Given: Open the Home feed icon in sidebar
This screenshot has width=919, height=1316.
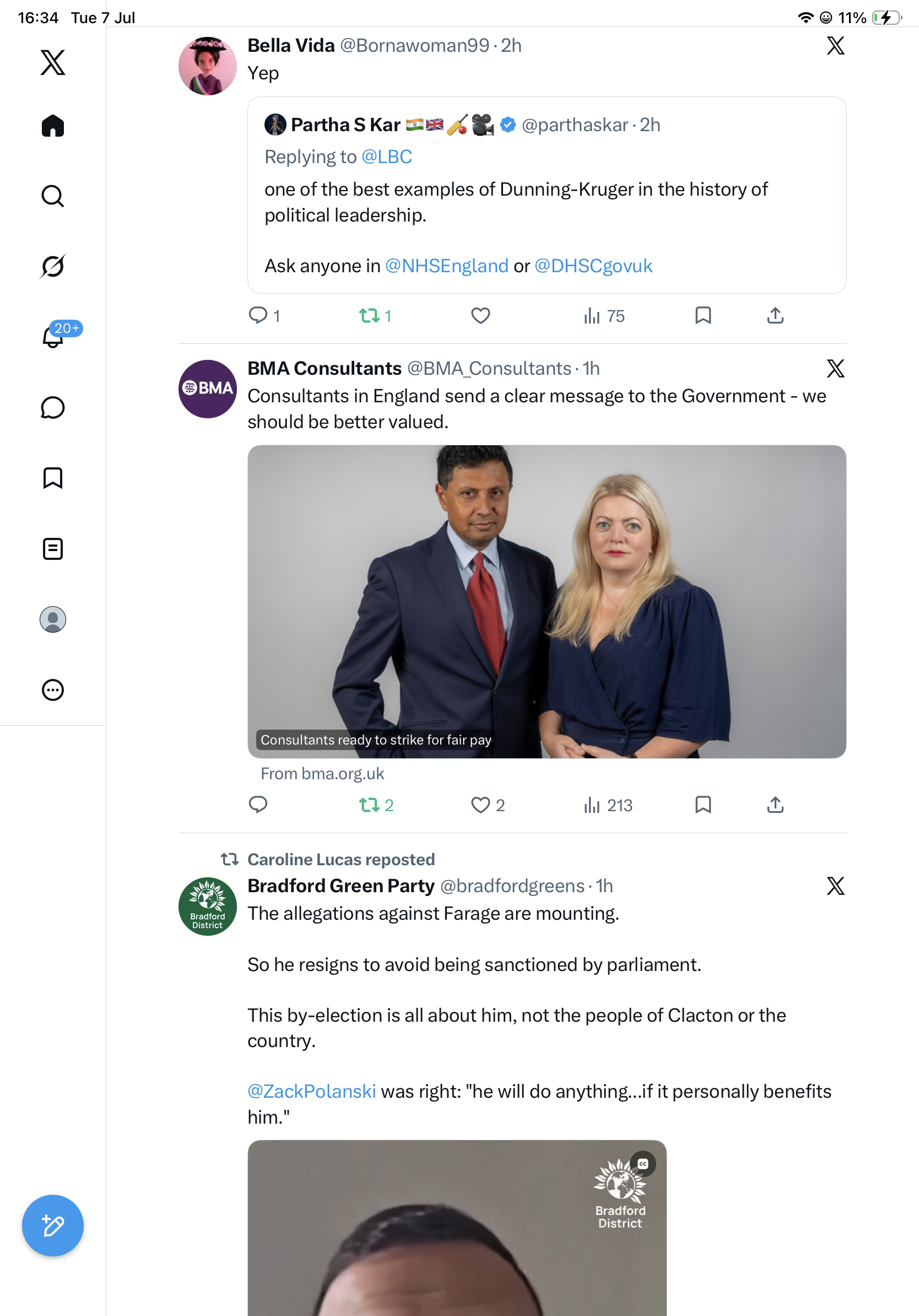Looking at the screenshot, I should click(x=53, y=126).
